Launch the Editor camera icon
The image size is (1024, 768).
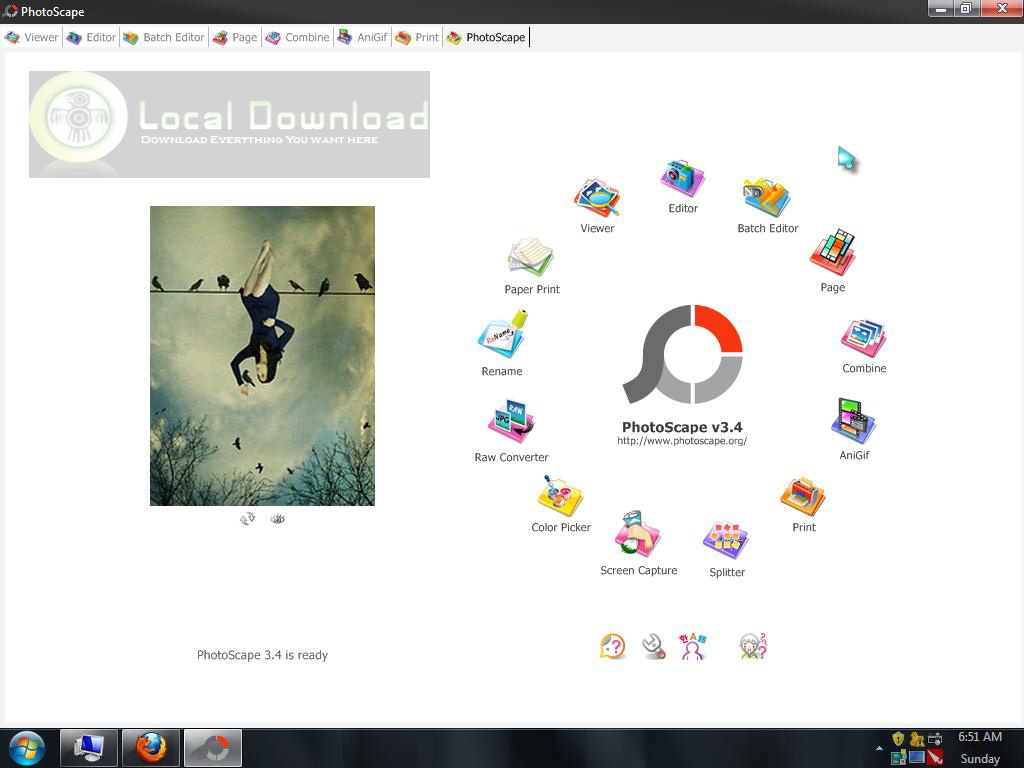[x=682, y=178]
